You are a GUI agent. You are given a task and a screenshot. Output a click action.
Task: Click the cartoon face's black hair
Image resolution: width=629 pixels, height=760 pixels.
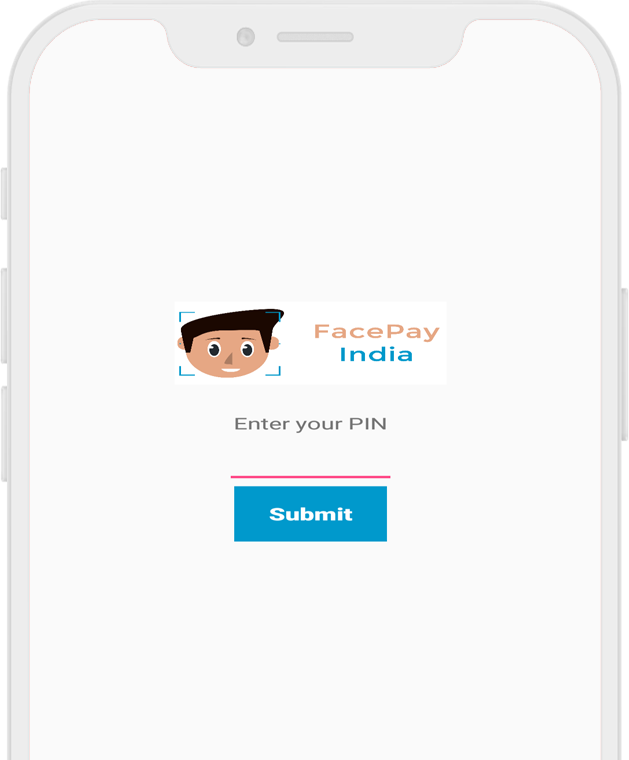coord(232,323)
